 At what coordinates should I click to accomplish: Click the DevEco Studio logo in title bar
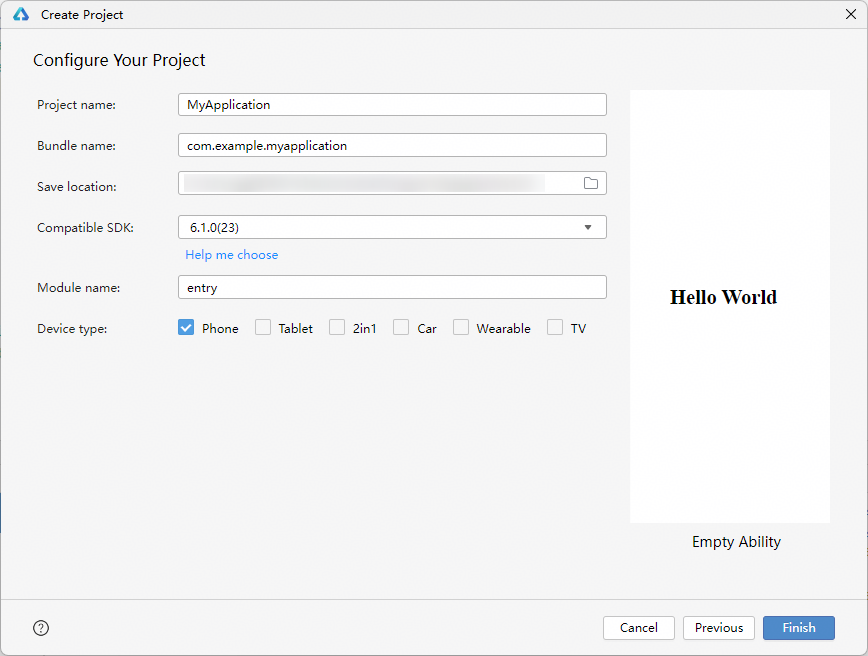[20, 15]
